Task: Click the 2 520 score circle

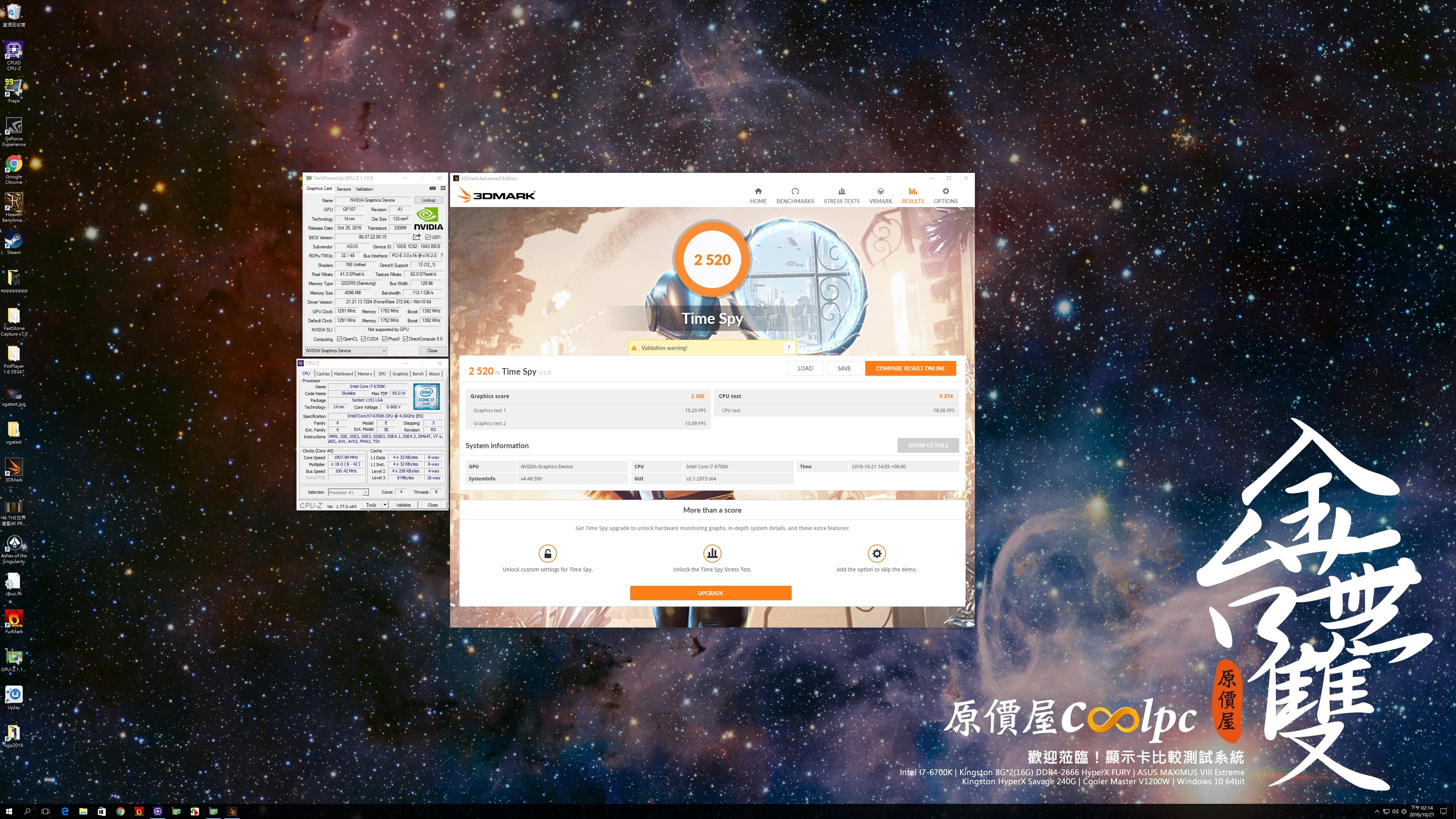Action: (x=712, y=259)
